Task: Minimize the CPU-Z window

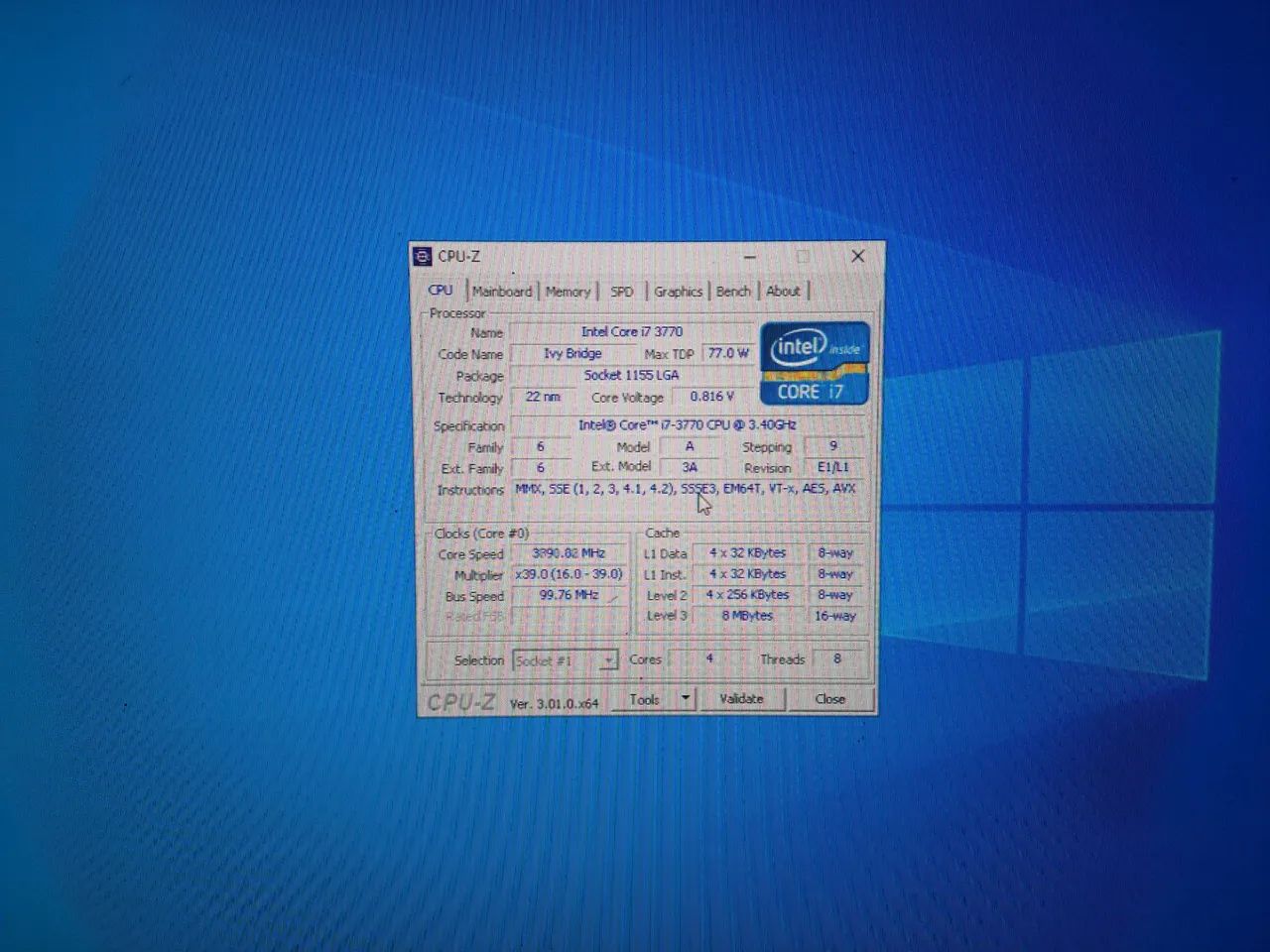Action: point(750,257)
